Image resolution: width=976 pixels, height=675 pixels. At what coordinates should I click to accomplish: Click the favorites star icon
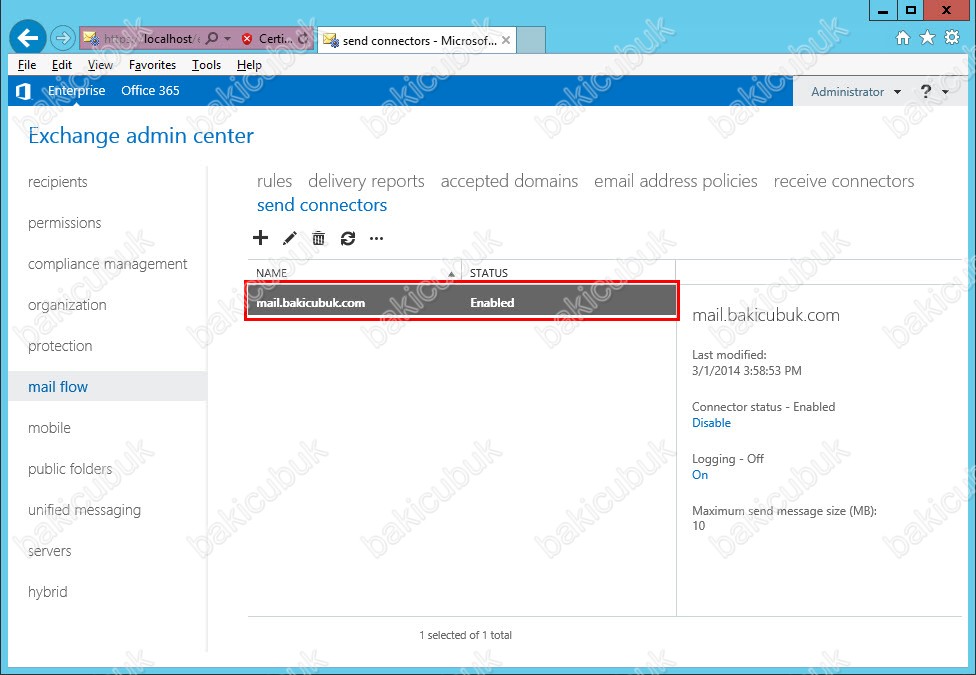point(927,37)
